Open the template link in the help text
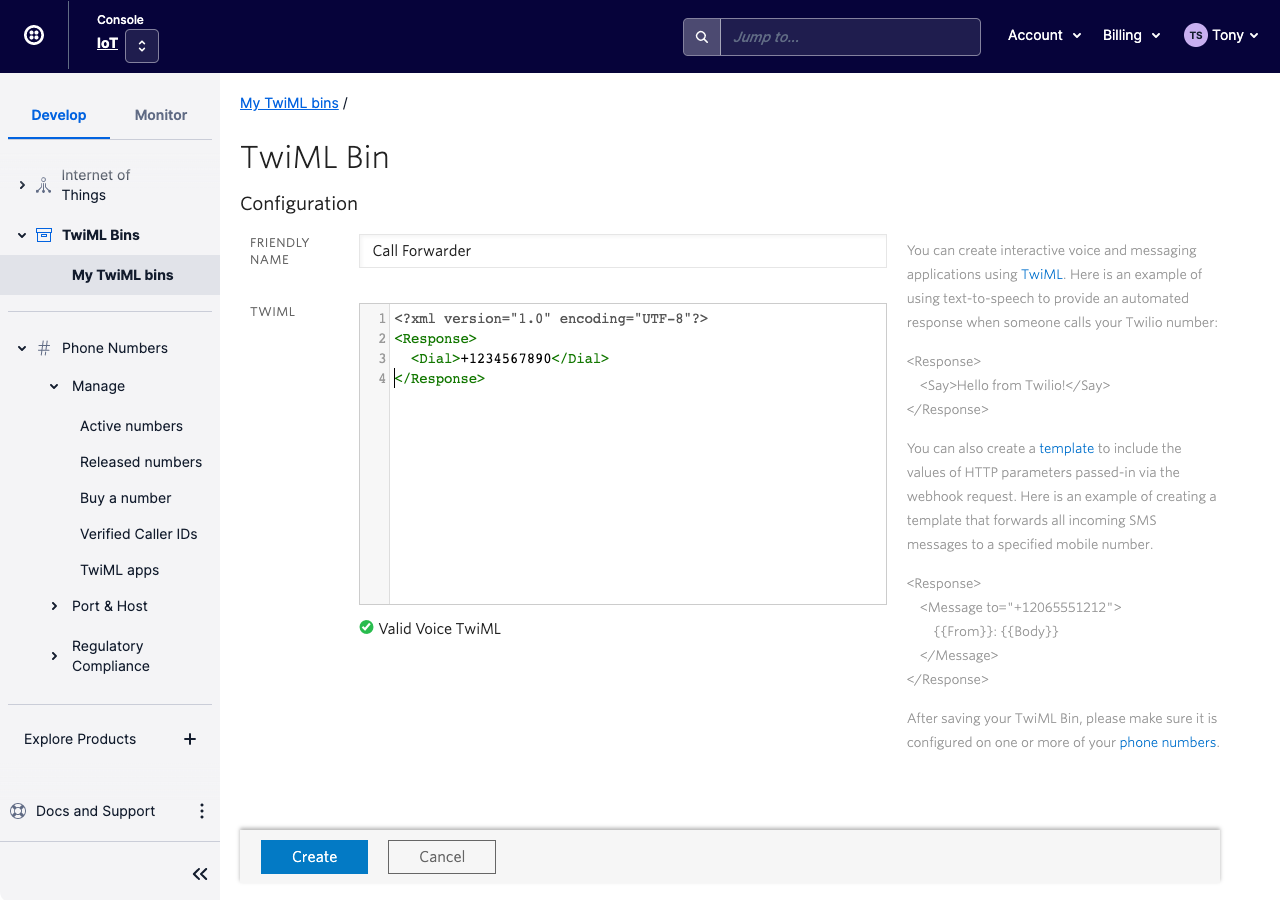 pos(1066,448)
